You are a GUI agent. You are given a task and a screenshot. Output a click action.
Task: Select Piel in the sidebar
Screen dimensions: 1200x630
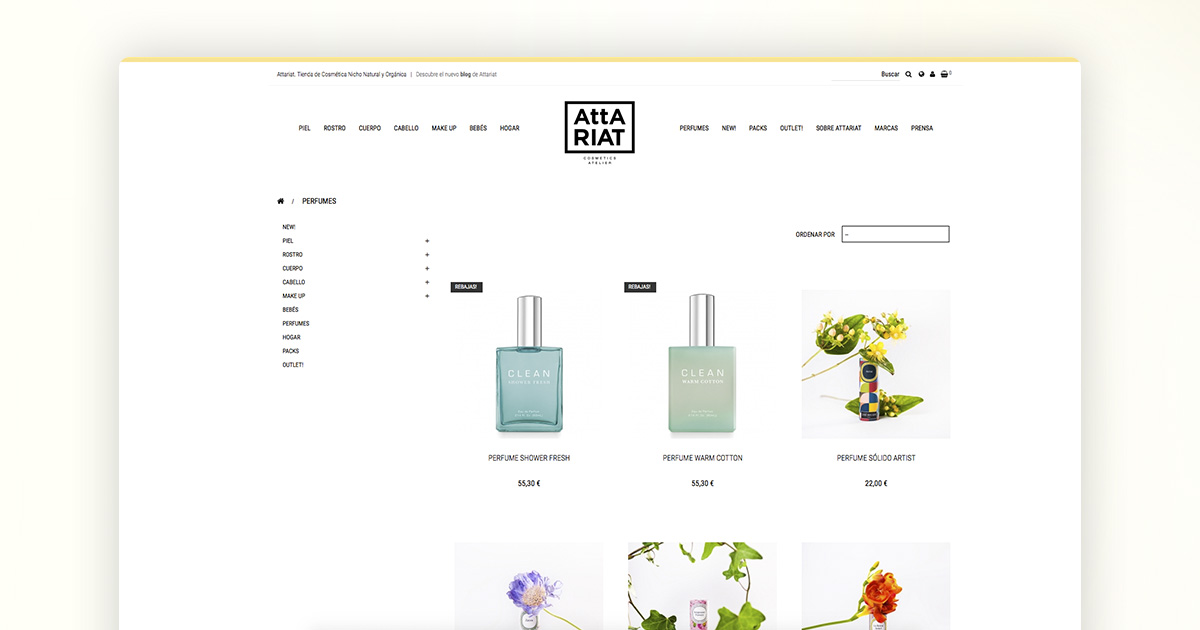288,241
